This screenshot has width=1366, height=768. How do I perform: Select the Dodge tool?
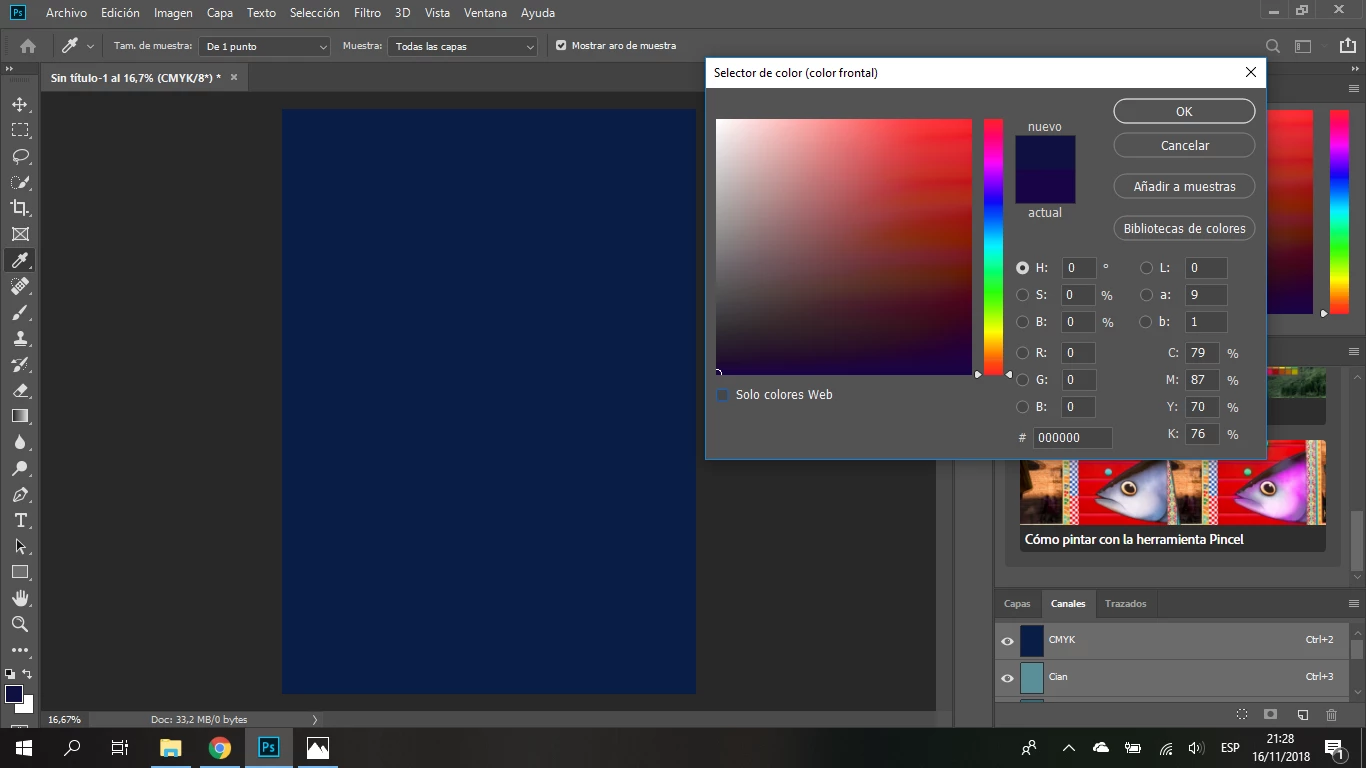[x=20, y=468]
